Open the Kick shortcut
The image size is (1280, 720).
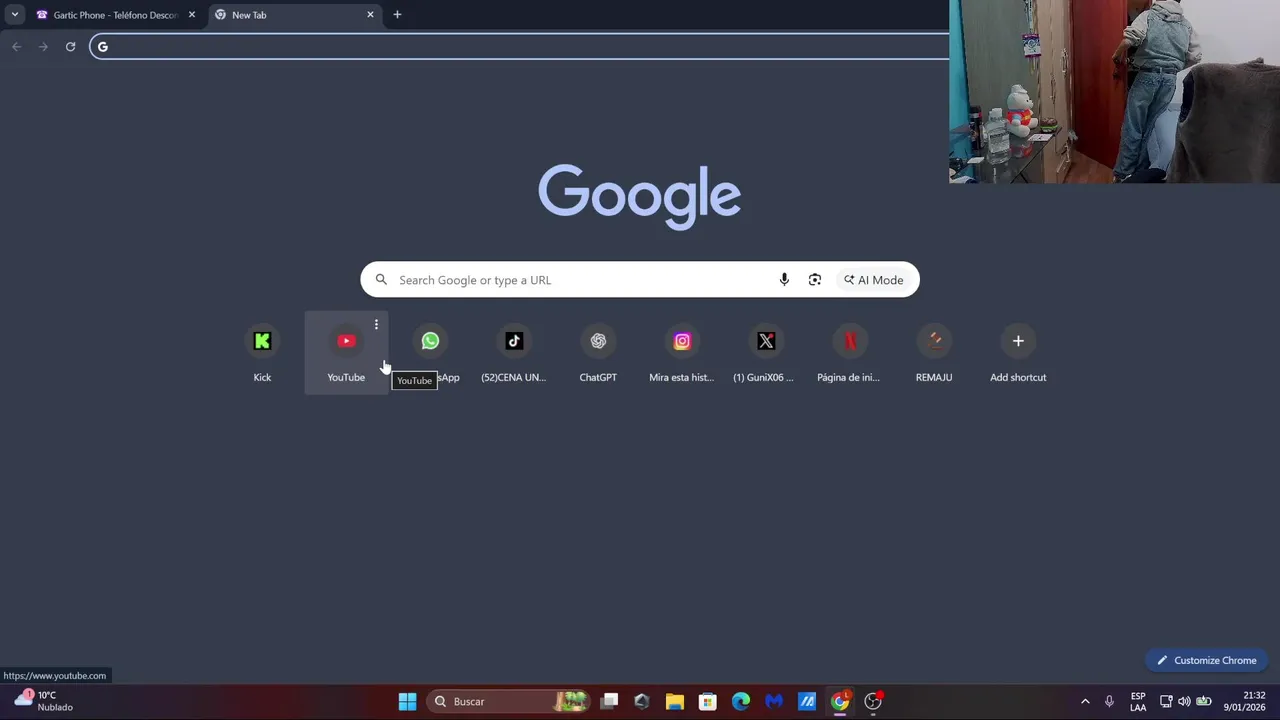(262, 353)
